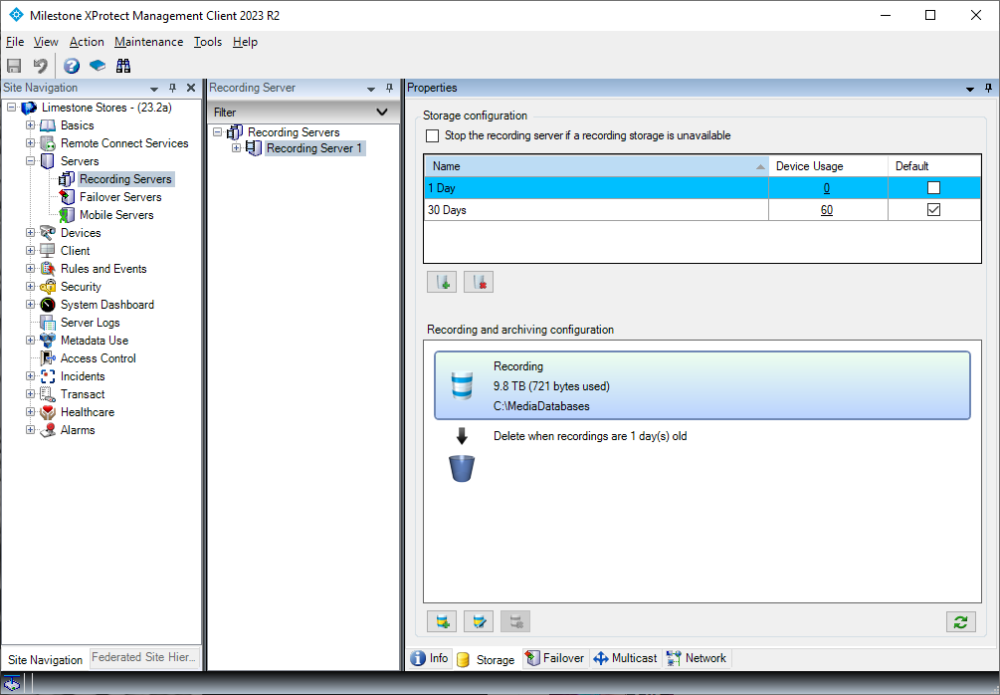The height and width of the screenshot is (695, 1000).
Task: Click the add archive button at bottom left
Action: [441, 622]
